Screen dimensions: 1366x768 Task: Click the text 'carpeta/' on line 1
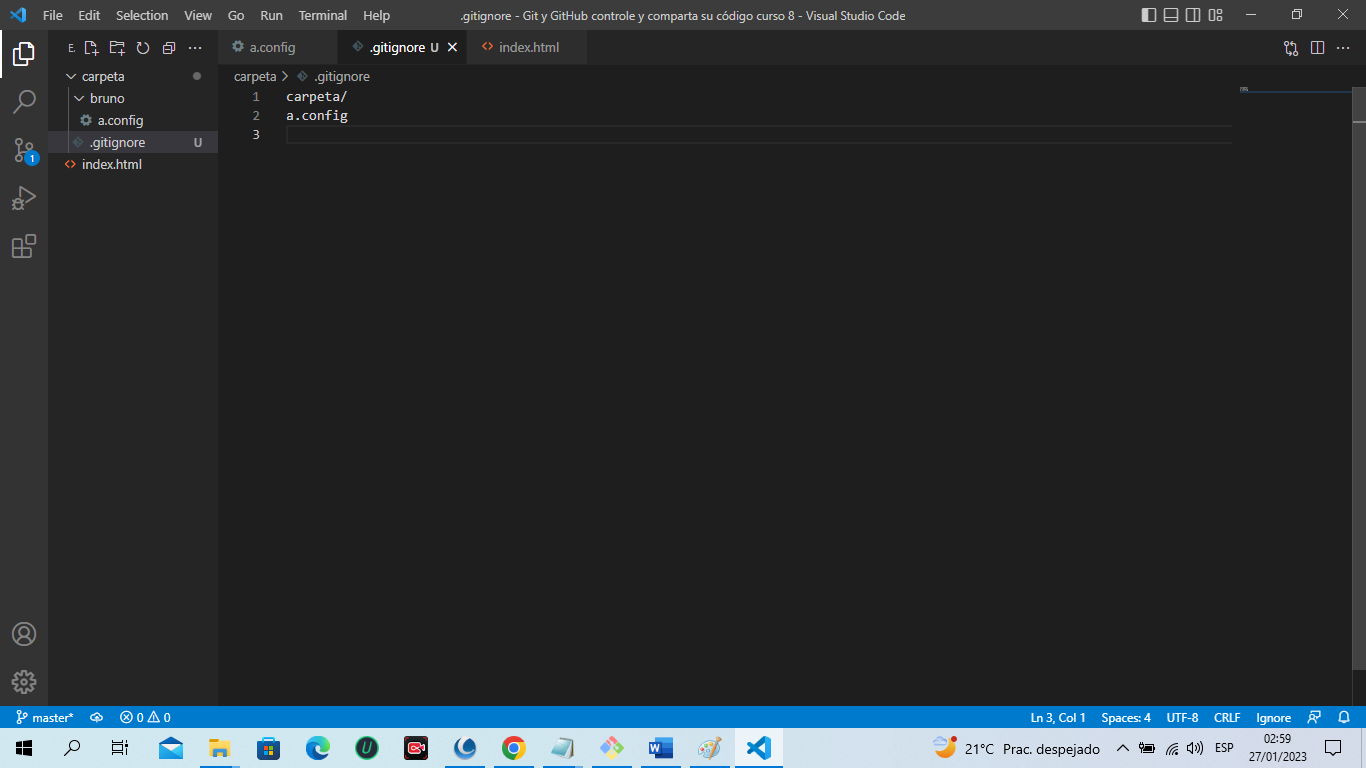coord(316,97)
